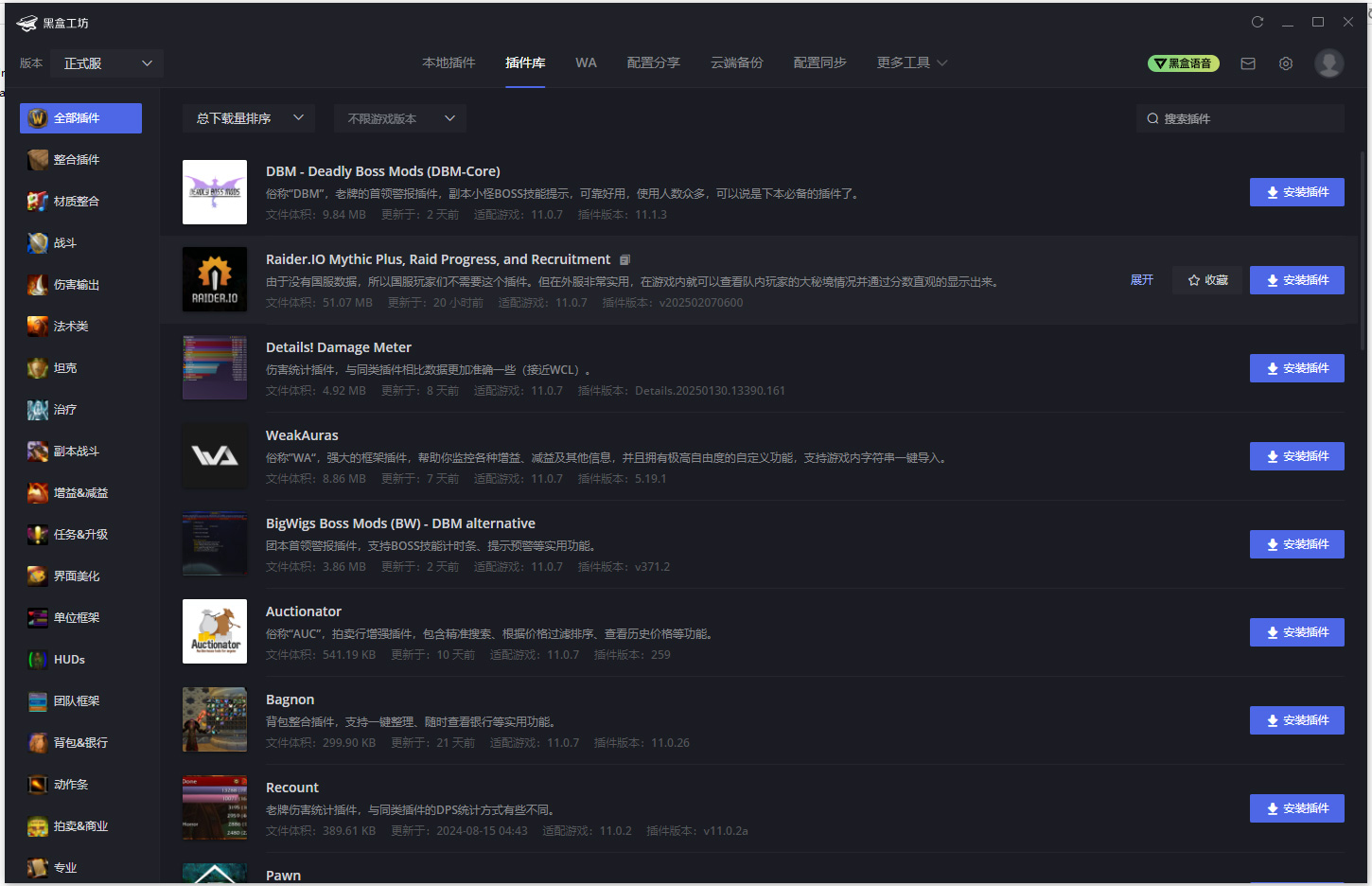Image resolution: width=1372 pixels, height=886 pixels.
Task: Open the 黑盒语音 voice button
Action: point(1184,63)
